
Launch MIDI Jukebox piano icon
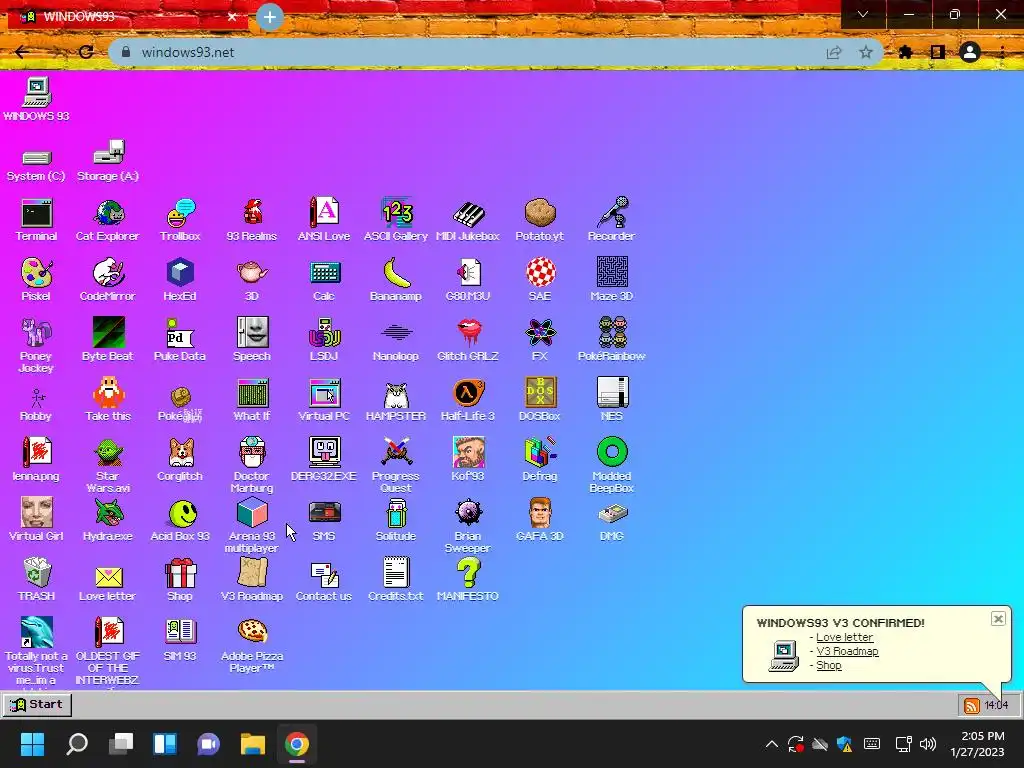click(468, 220)
